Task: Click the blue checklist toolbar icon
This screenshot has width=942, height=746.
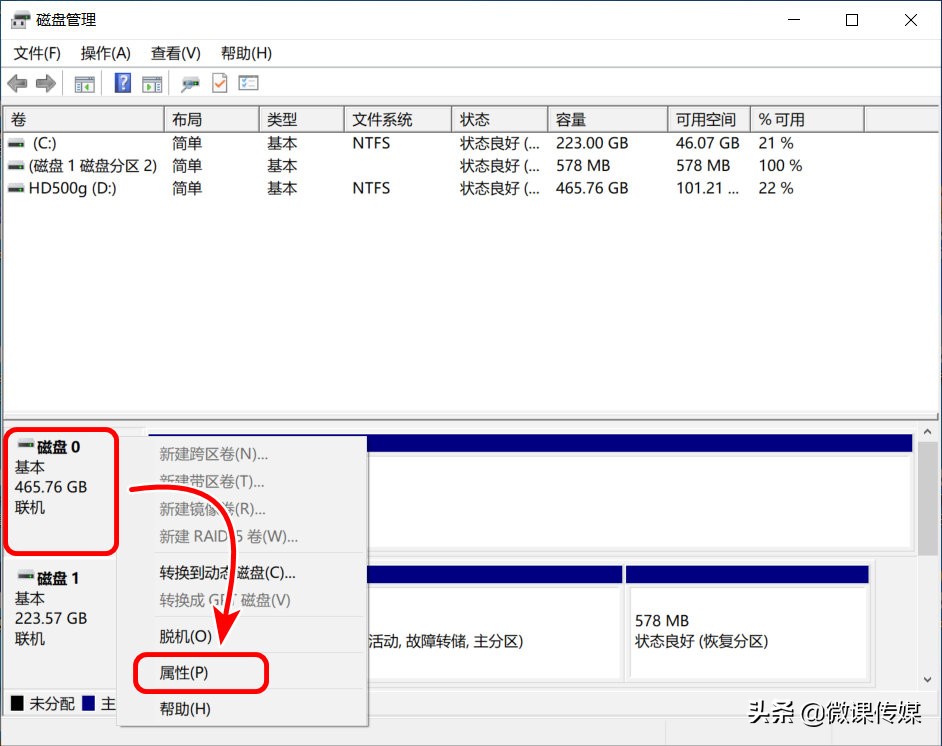Action: point(247,83)
